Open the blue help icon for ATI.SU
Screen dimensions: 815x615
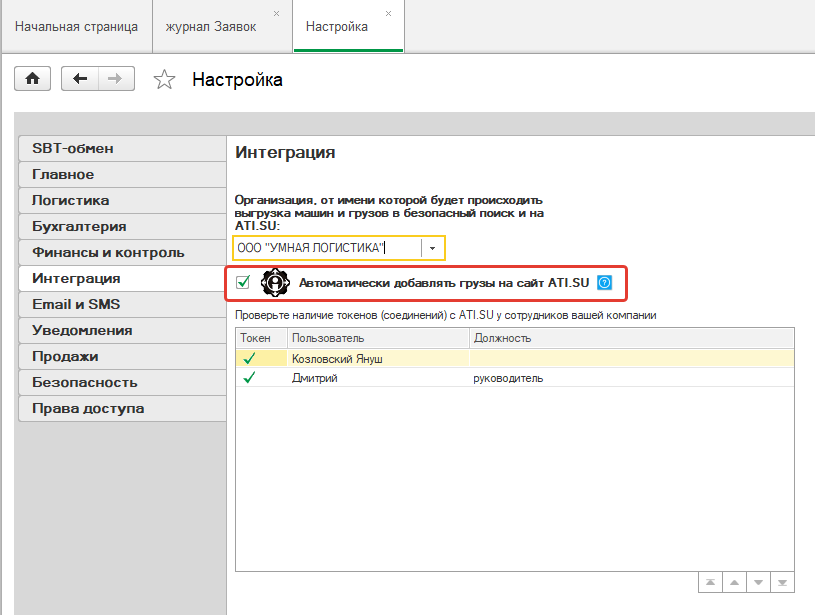pos(604,283)
